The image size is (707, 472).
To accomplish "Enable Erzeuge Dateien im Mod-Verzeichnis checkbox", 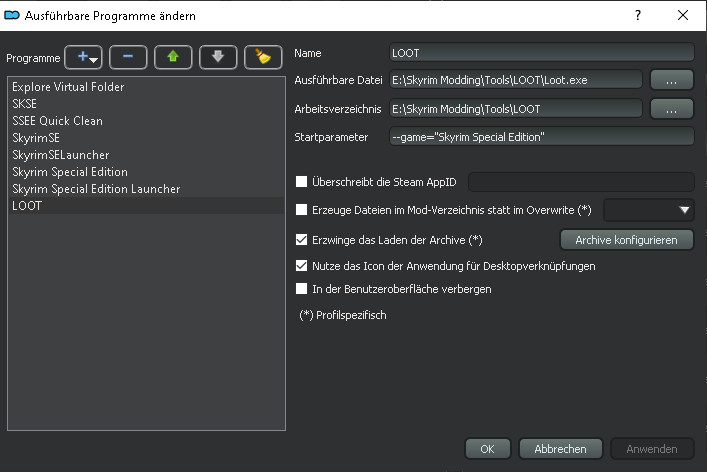I will (x=302, y=210).
